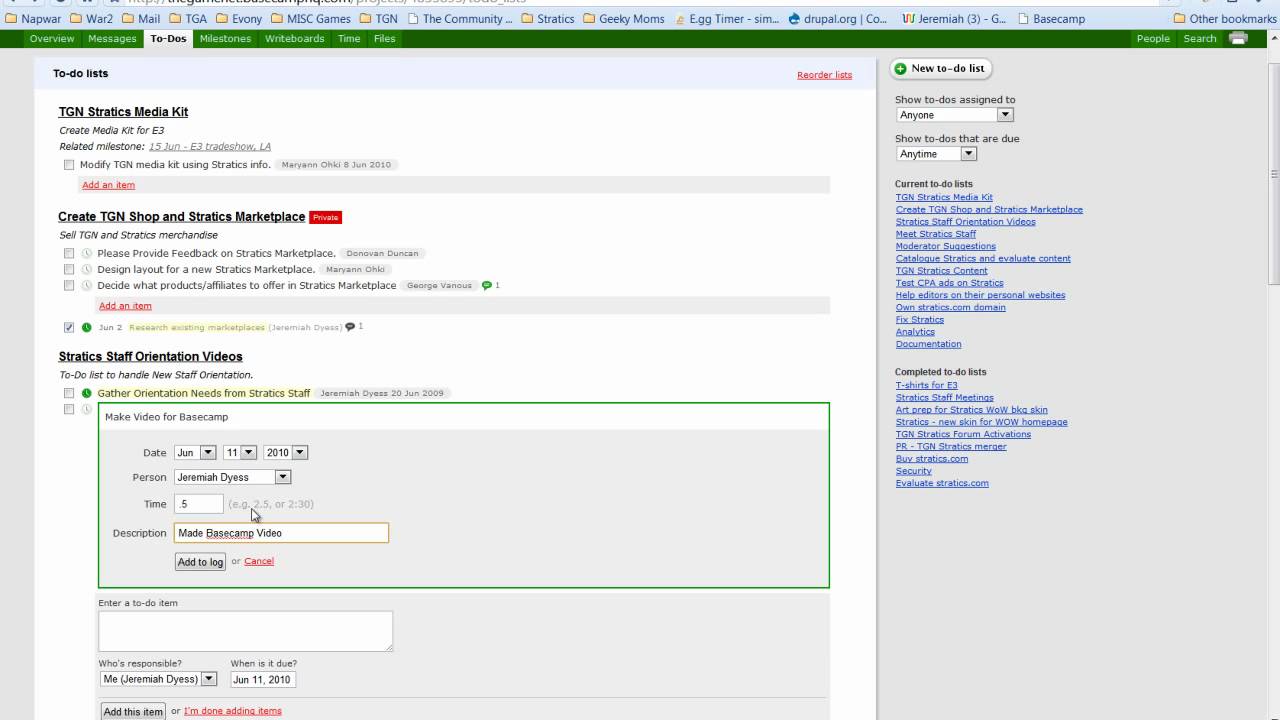Click the Enter a to-do item text area

click(x=246, y=631)
